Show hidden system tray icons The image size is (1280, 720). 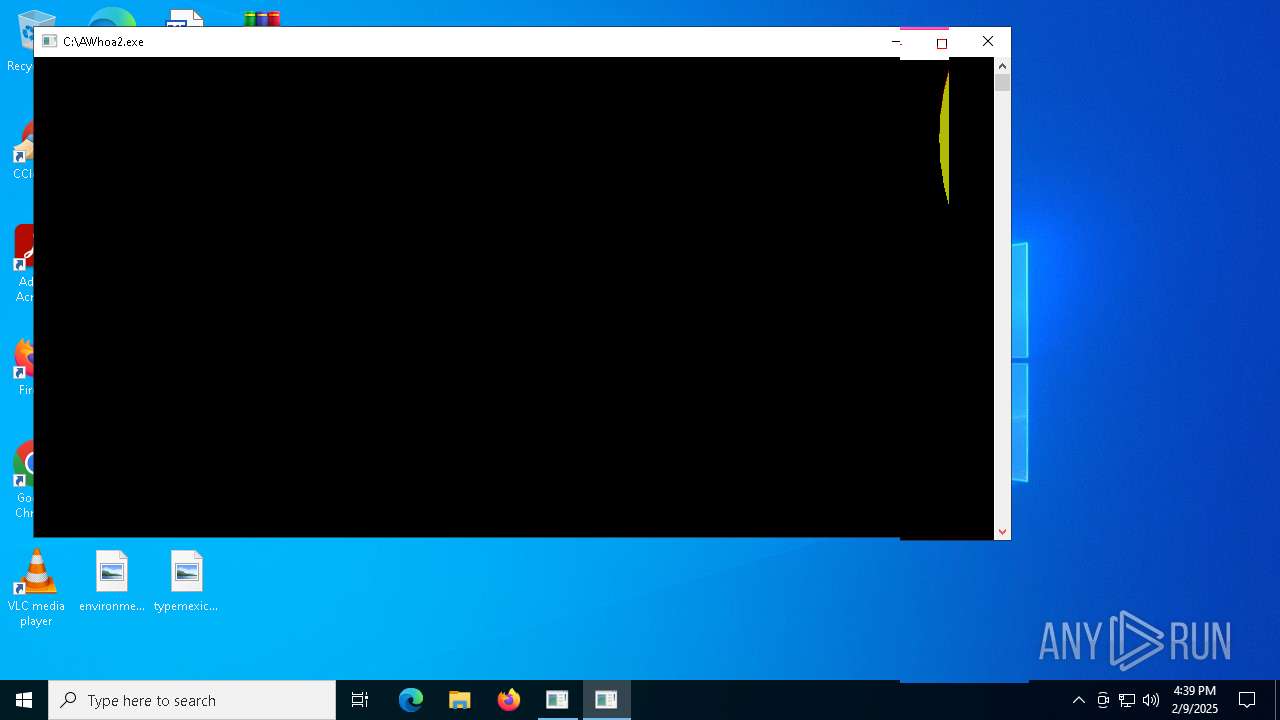click(x=1078, y=700)
